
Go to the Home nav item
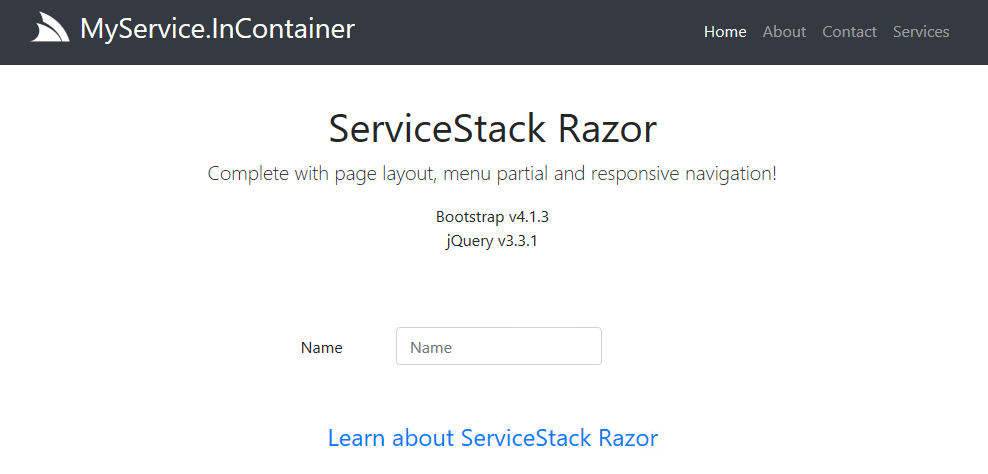click(725, 32)
